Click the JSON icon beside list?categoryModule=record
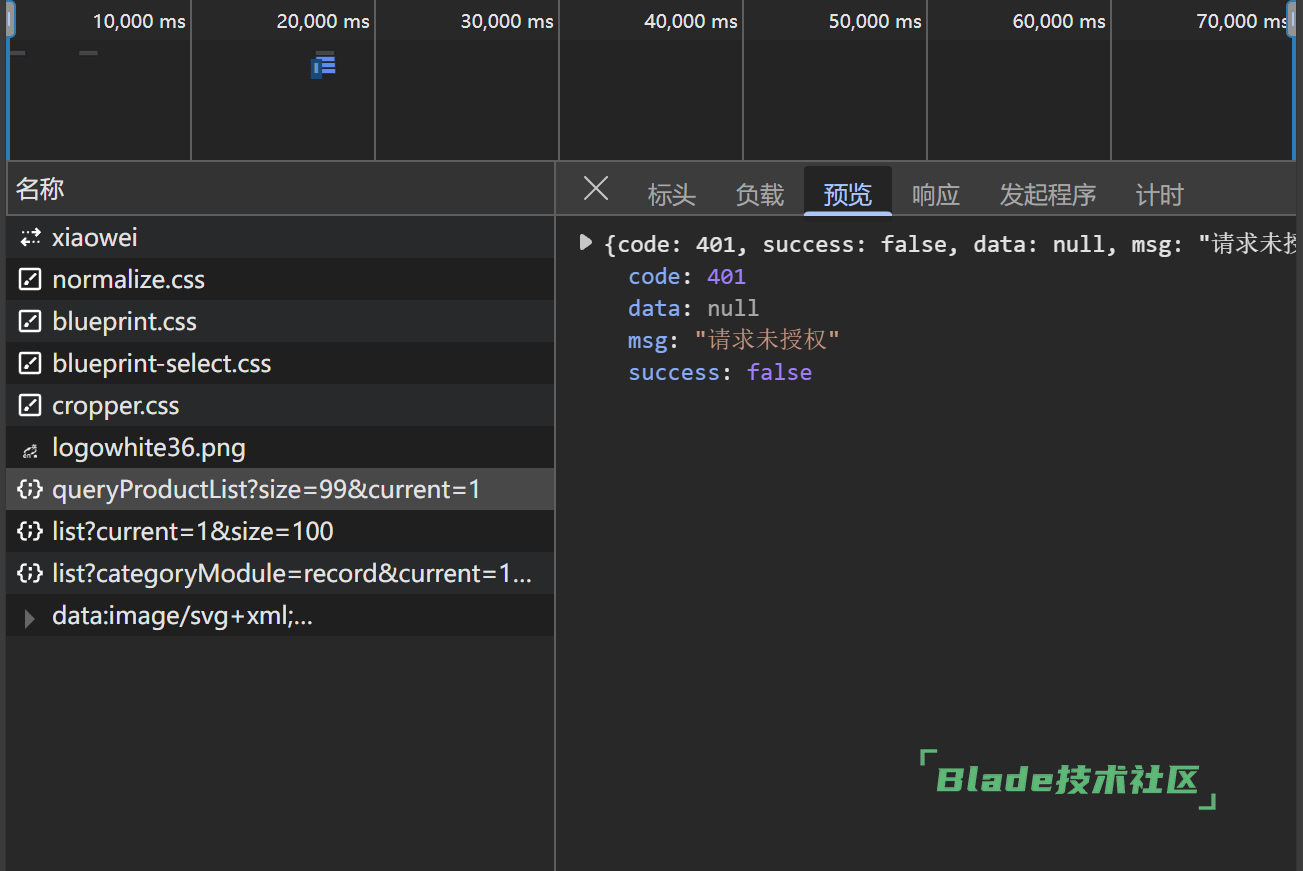Screen dimensions: 1303x871 click(x=30, y=574)
